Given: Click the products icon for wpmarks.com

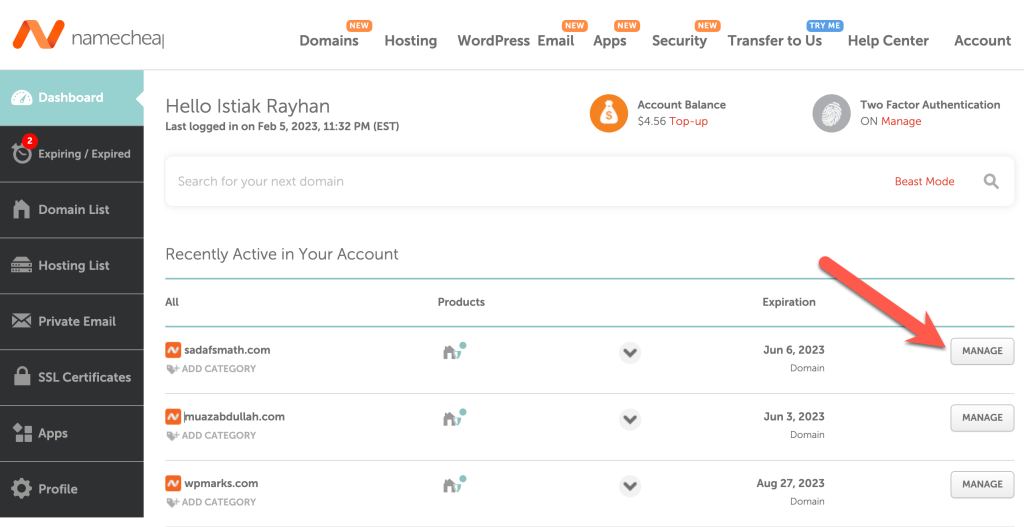Looking at the screenshot, I should point(454,485).
